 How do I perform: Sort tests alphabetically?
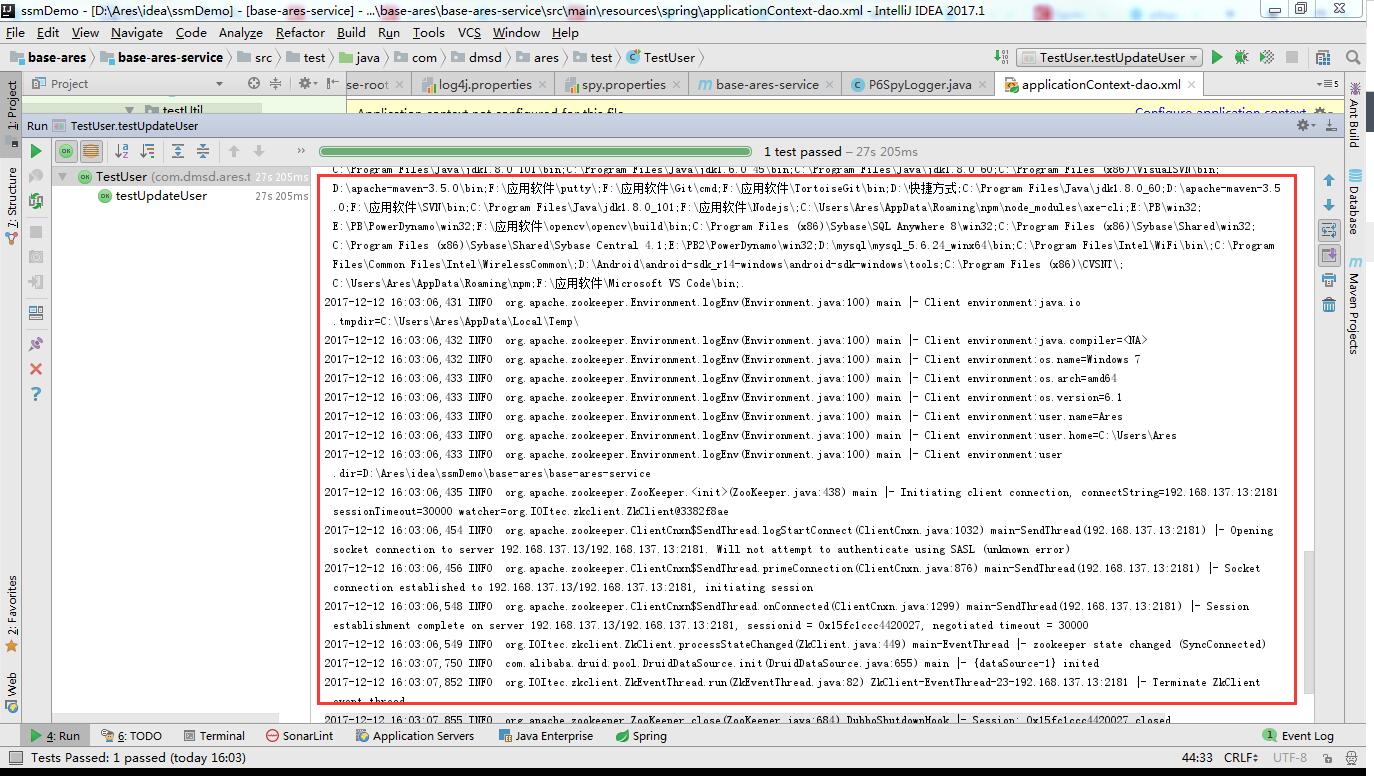click(x=122, y=151)
